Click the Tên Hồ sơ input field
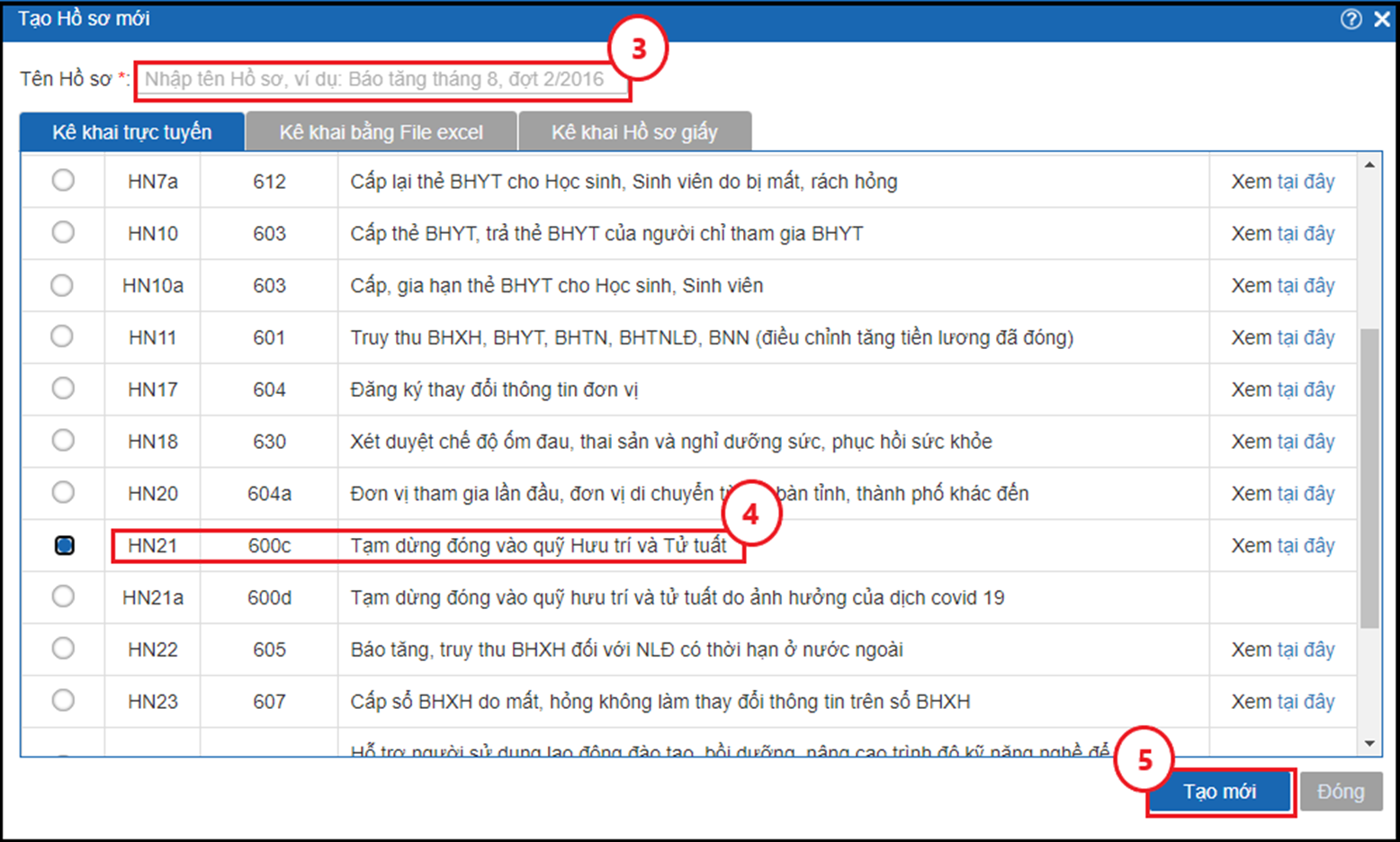1400x842 pixels. (x=382, y=80)
